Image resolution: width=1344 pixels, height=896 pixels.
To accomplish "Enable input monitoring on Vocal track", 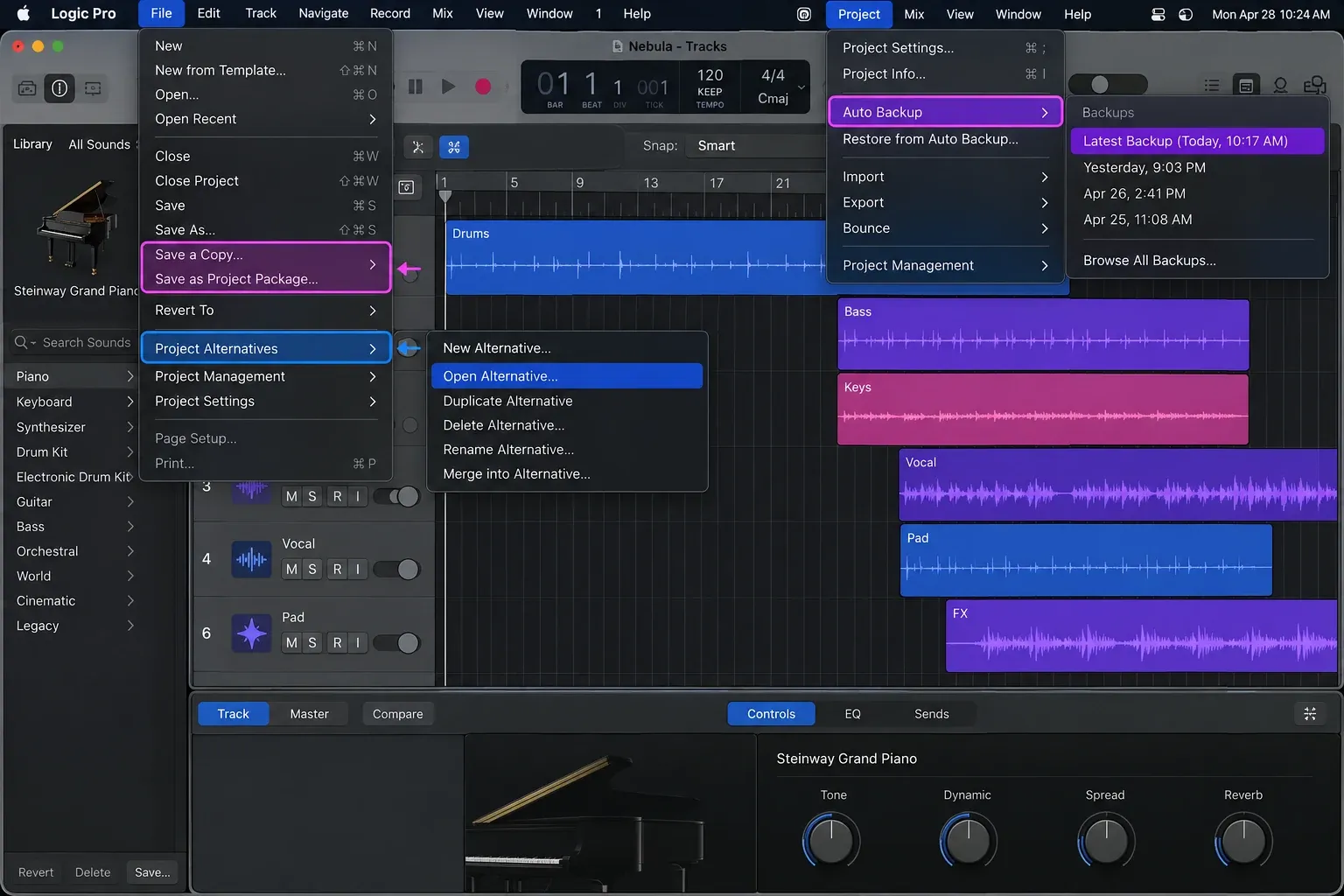I will click(357, 570).
